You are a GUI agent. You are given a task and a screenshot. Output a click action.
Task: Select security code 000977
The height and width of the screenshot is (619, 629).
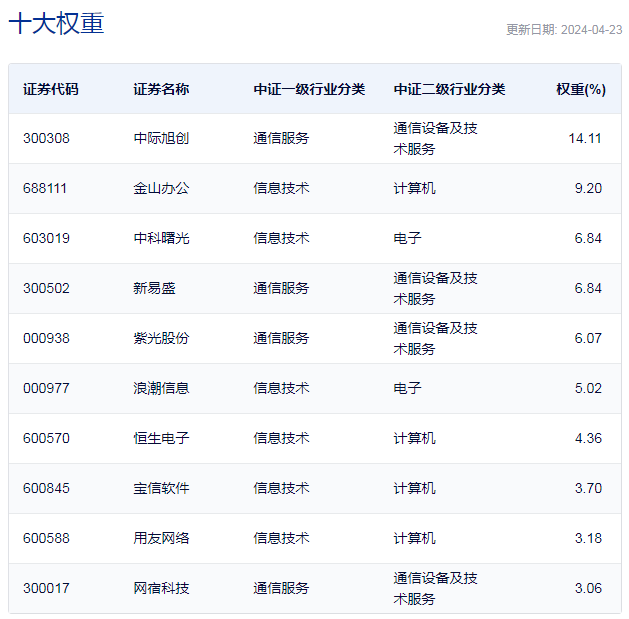(x=46, y=388)
